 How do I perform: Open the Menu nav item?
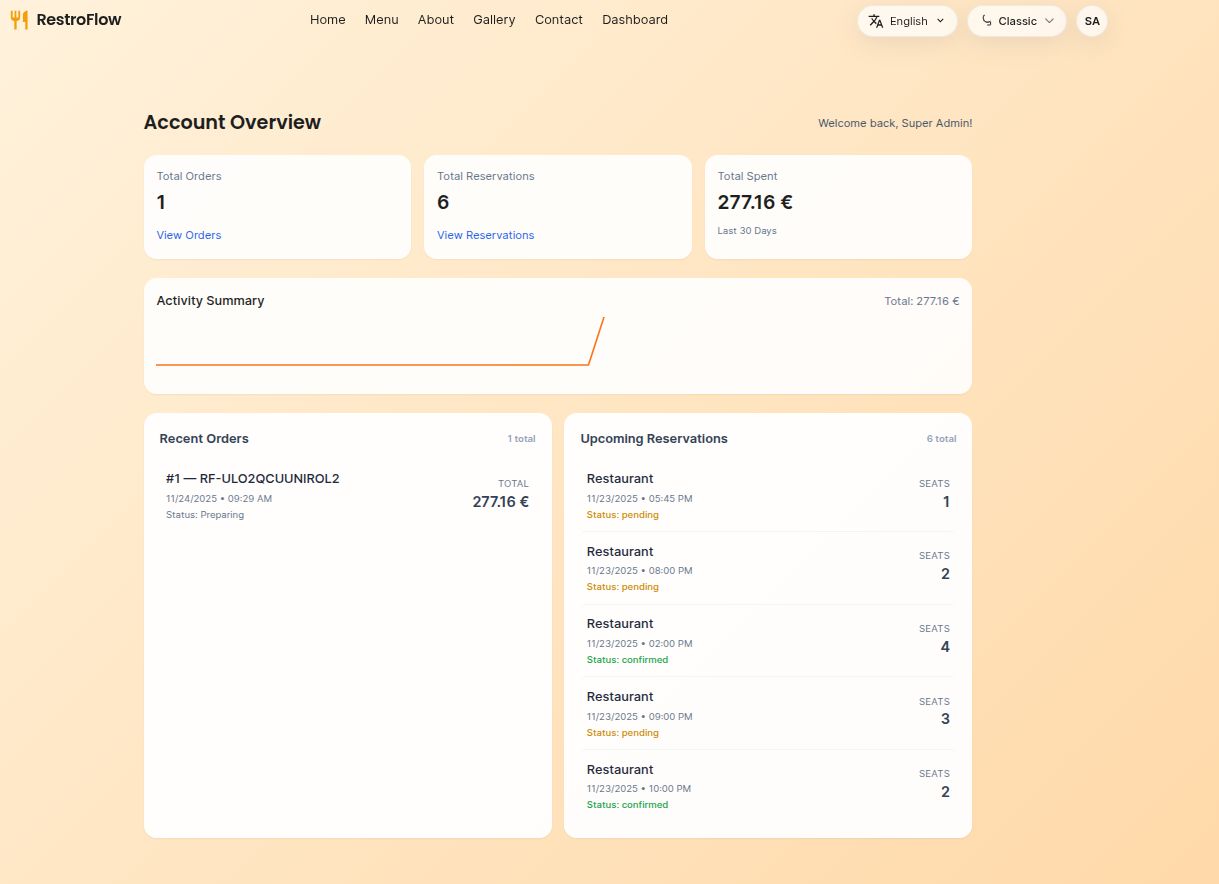[381, 20]
